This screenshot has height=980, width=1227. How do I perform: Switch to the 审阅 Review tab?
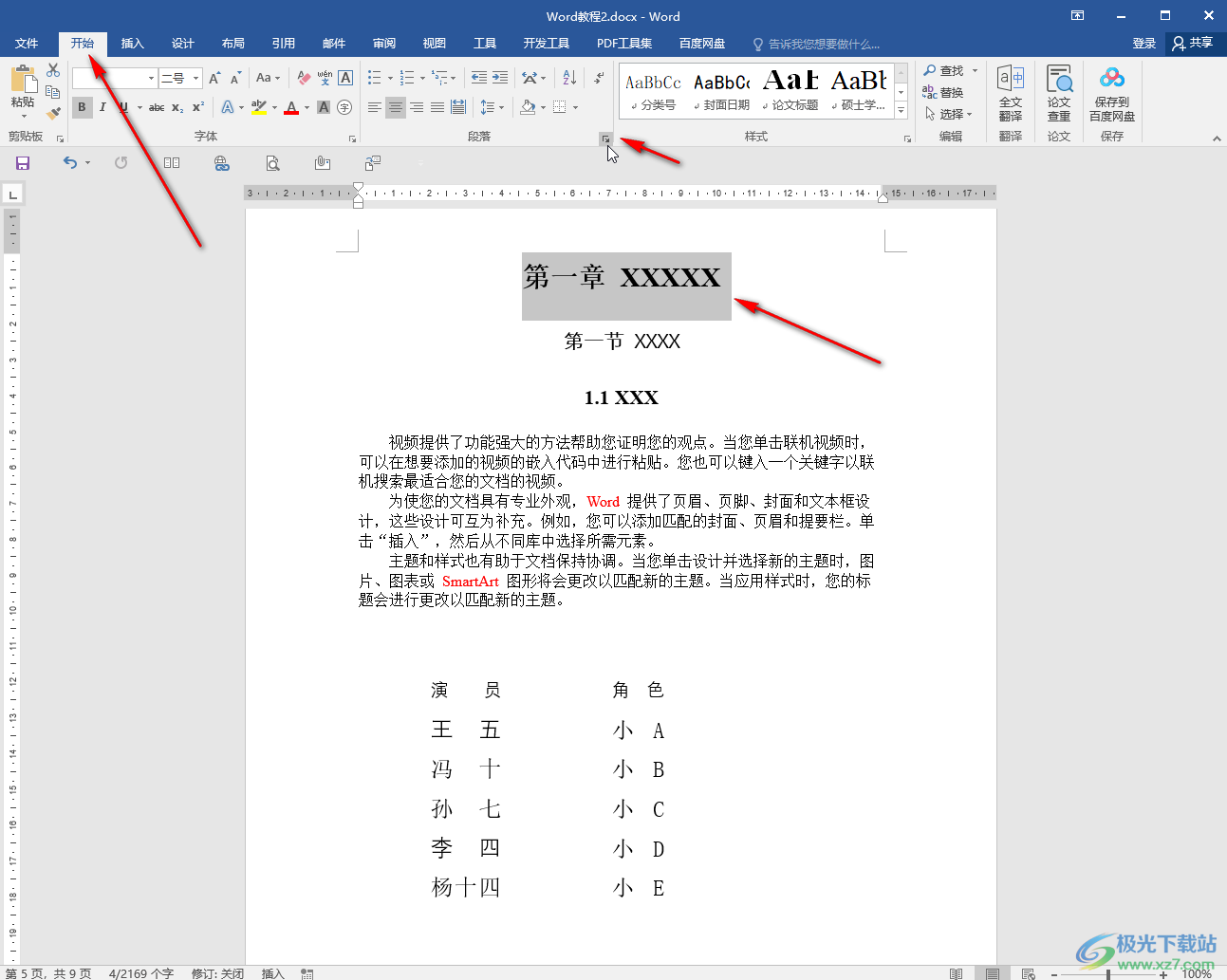pos(384,44)
